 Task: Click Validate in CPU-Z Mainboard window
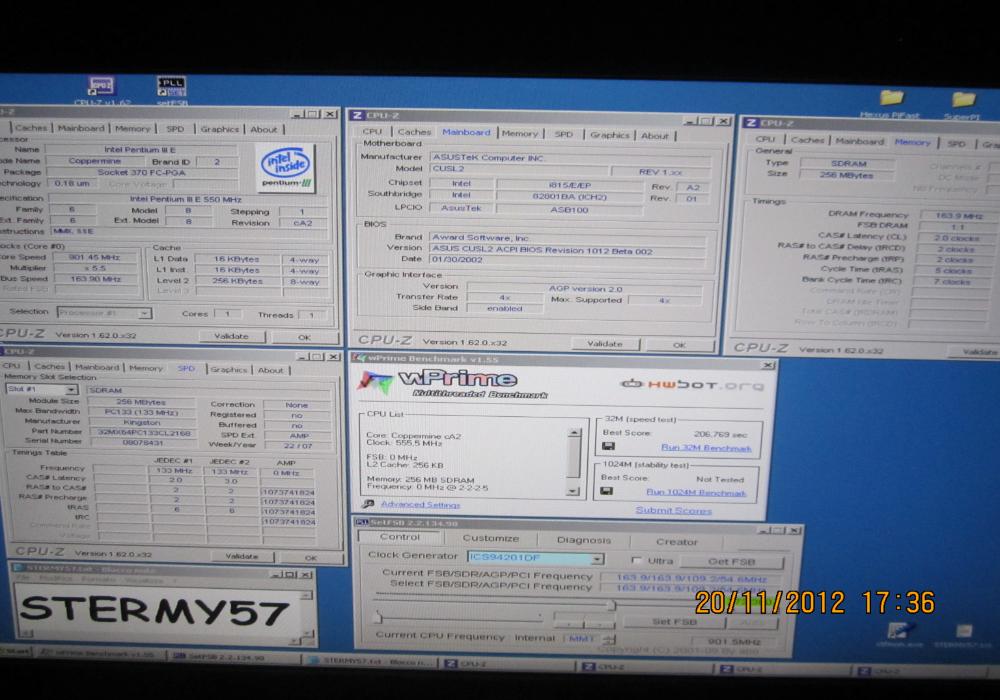(605, 344)
